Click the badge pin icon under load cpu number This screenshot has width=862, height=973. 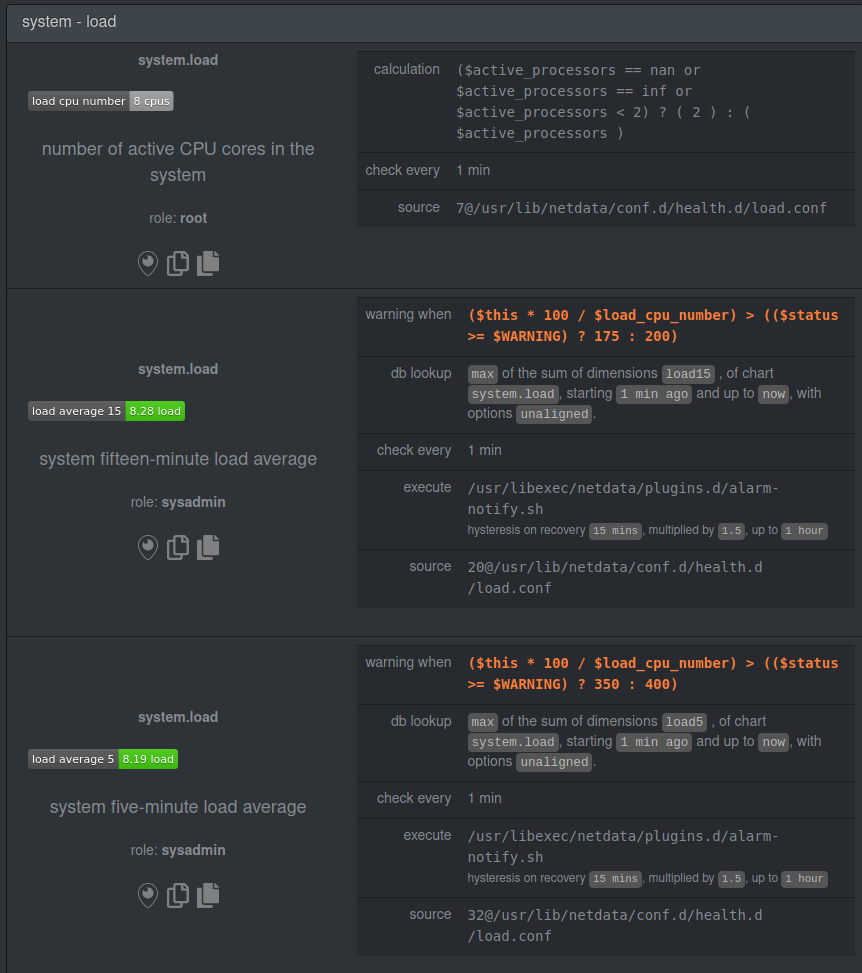[x=148, y=264]
